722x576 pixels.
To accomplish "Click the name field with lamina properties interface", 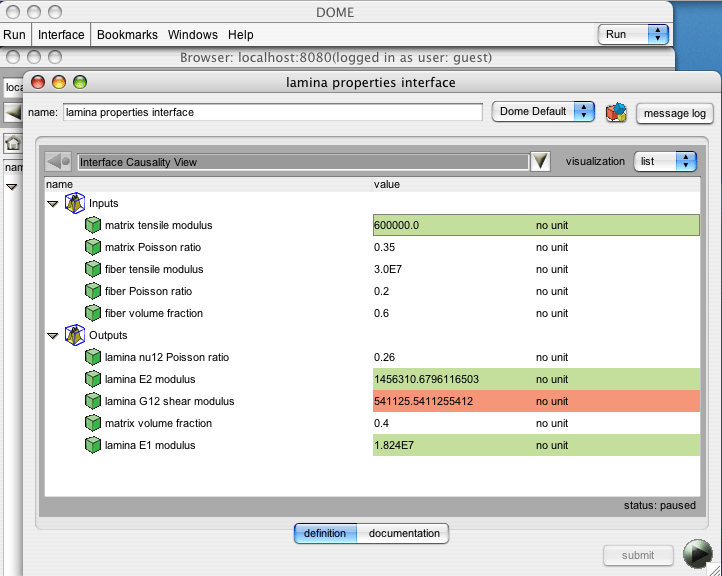I will [273, 112].
